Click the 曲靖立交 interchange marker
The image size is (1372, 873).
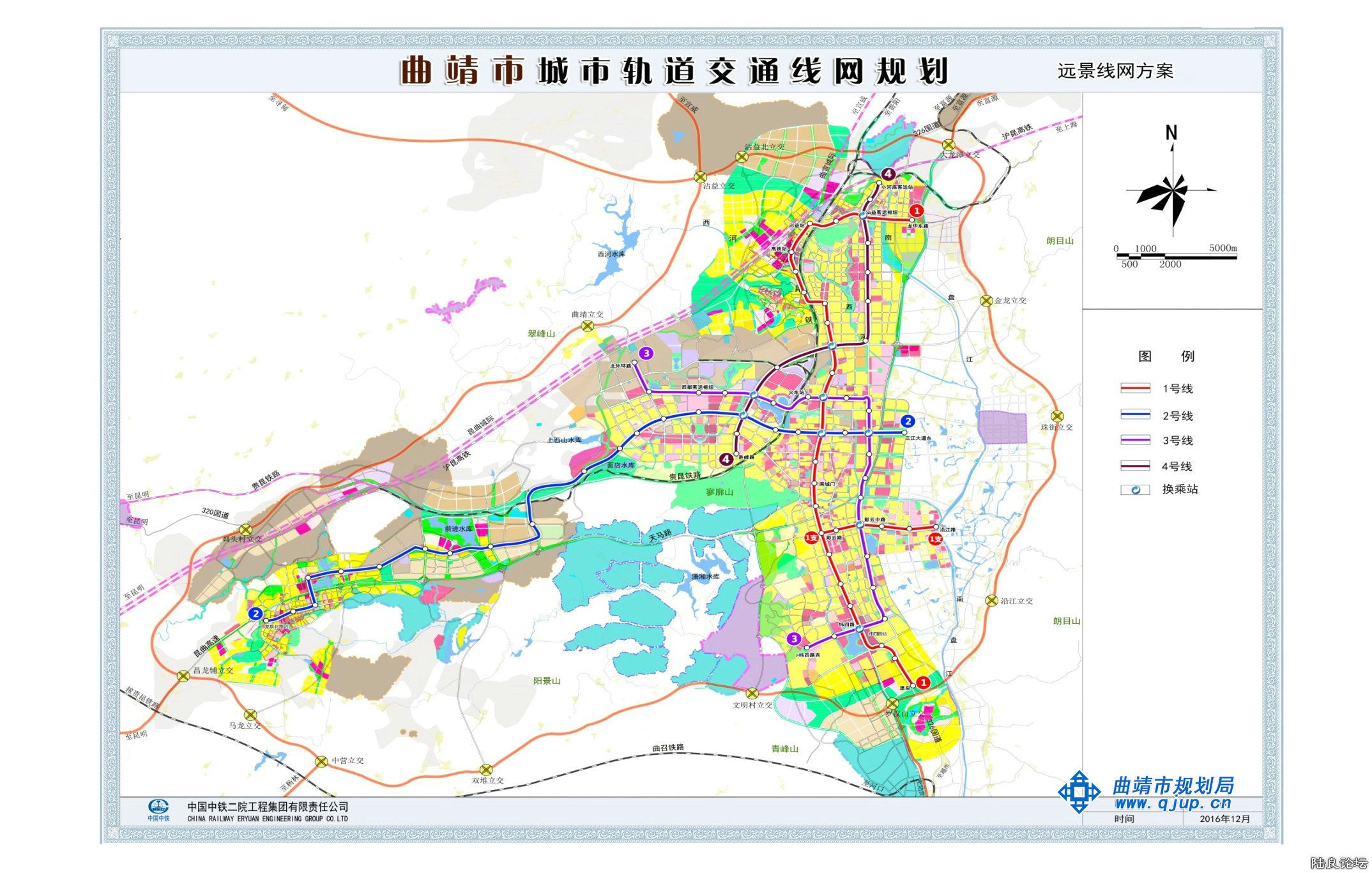(587, 326)
